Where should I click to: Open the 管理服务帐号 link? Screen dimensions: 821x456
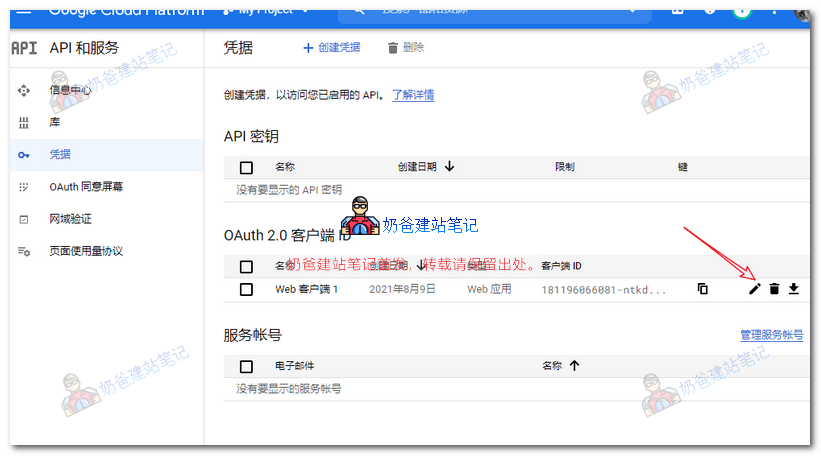(x=771, y=335)
